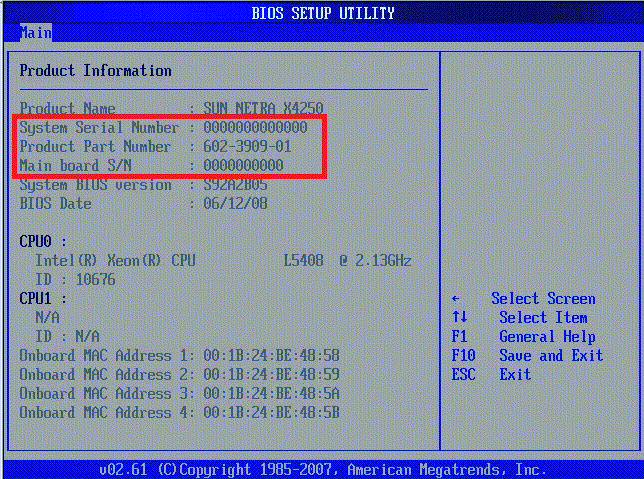Click the BIOS SETUP UTILITY title bar

click(x=322, y=13)
